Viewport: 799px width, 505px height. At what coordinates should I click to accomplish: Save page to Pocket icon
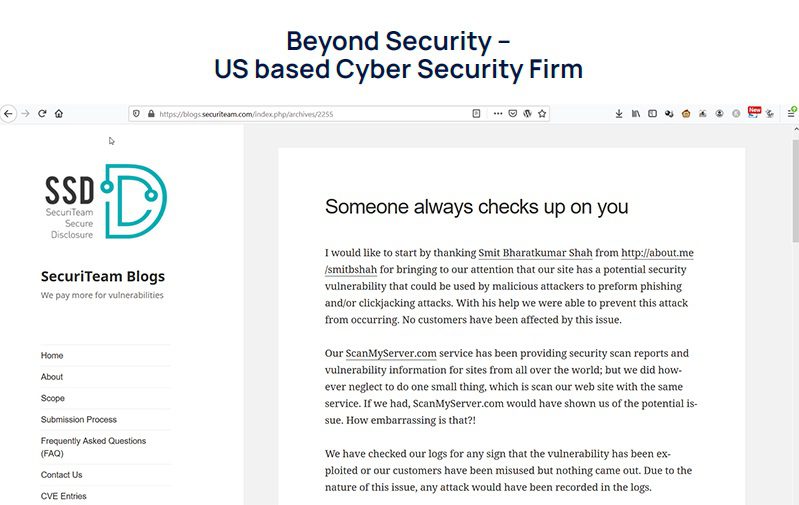tap(513, 114)
